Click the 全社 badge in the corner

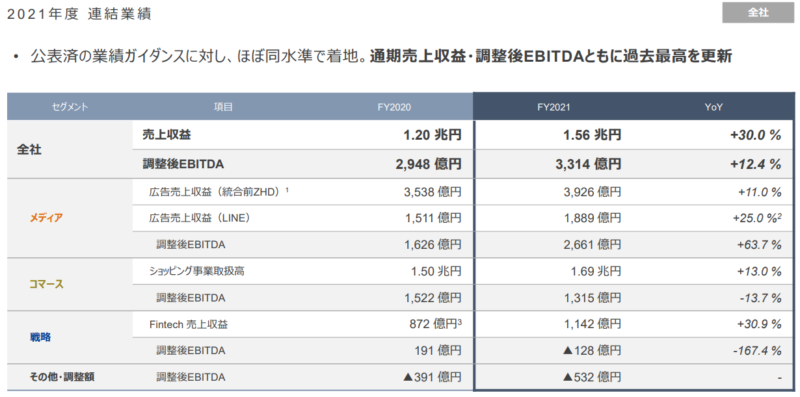[x=758, y=13]
